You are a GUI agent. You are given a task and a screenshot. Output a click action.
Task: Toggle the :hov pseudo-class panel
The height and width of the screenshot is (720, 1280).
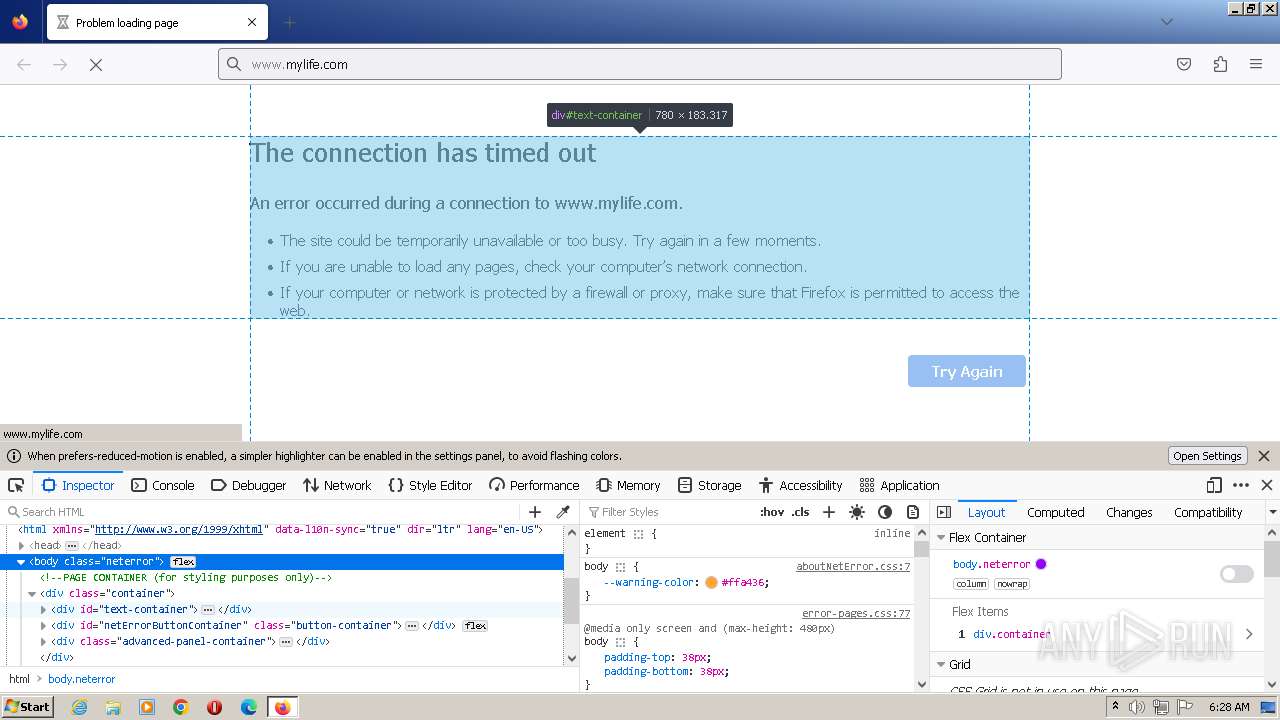click(x=772, y=512)
